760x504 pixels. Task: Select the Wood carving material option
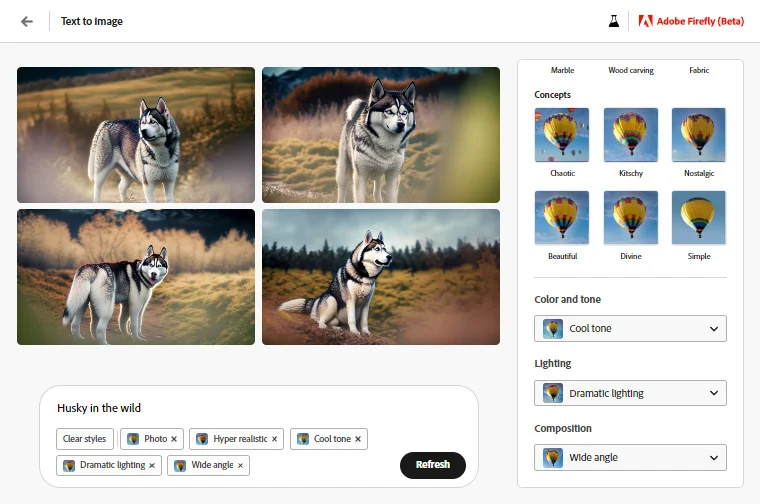pyautogui.click(x=630, y=71)
